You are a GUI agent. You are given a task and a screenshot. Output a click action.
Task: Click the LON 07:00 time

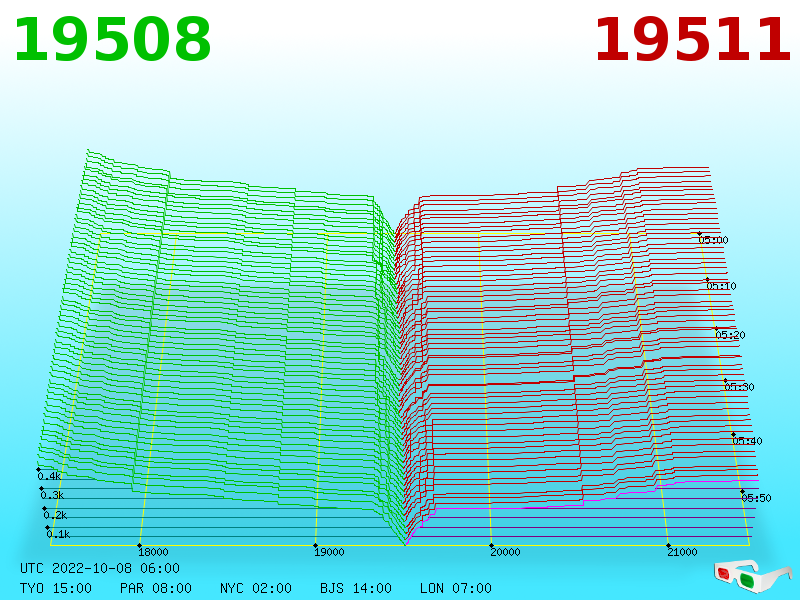456,588
